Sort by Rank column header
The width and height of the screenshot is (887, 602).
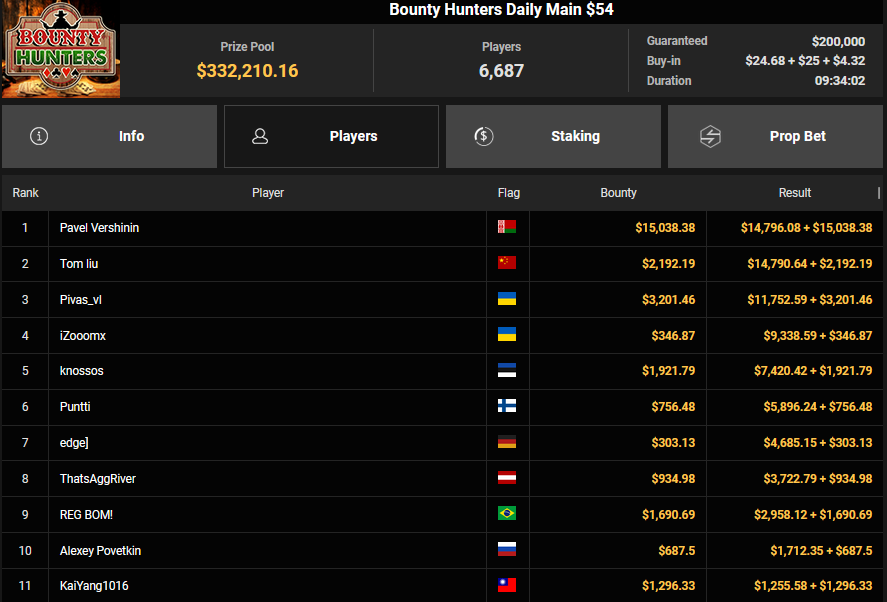coord(26,193)
